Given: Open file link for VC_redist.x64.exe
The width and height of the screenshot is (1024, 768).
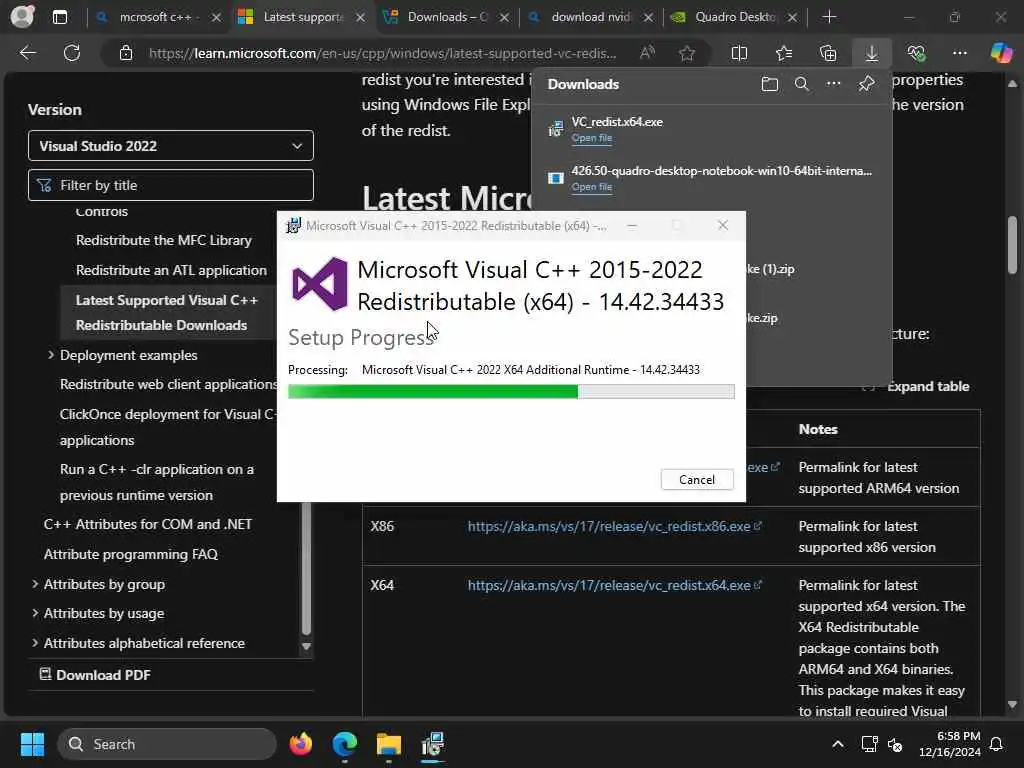Looking at the screenshot, I should click(x=592, y=138).
